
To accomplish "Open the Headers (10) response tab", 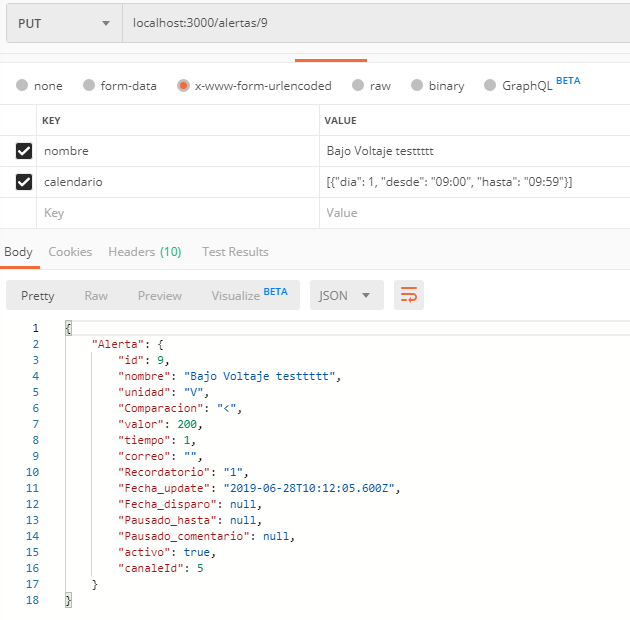I will pos(144,252).
